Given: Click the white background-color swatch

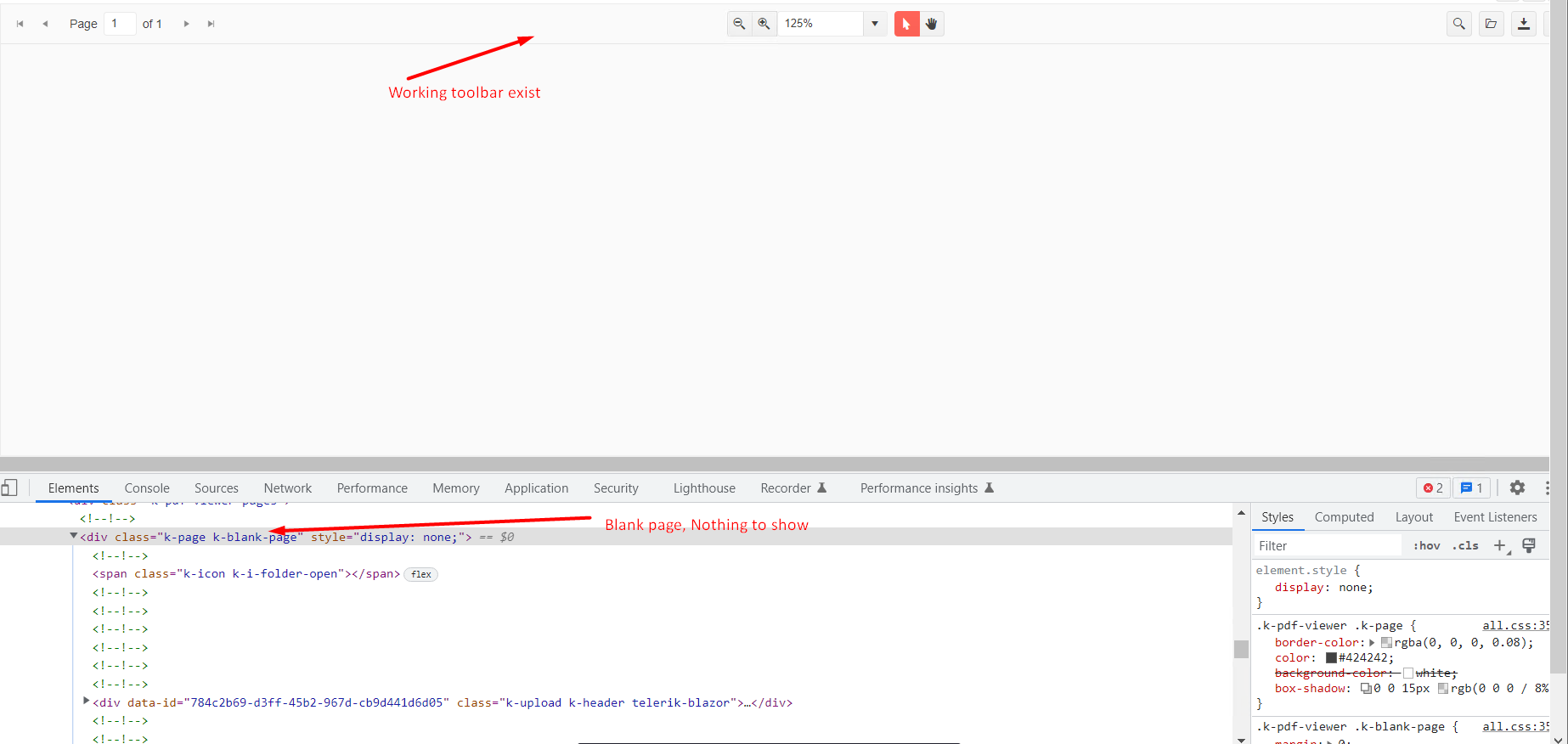Looking at the screenshot, I should coord(1408,674).
